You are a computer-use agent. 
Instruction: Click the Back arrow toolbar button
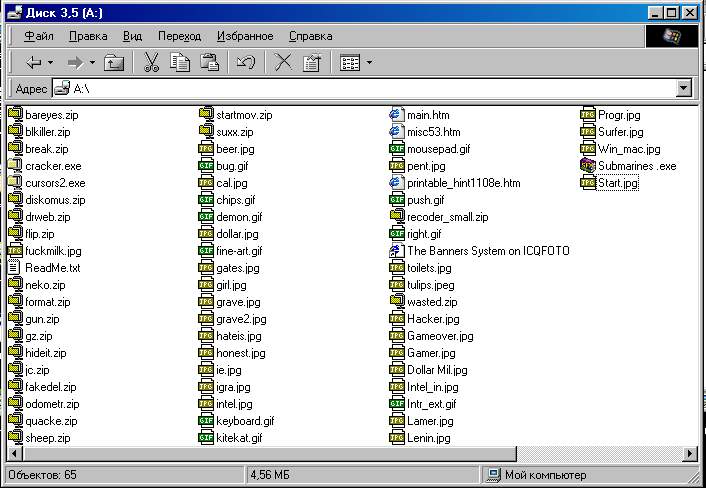(34, 63)
